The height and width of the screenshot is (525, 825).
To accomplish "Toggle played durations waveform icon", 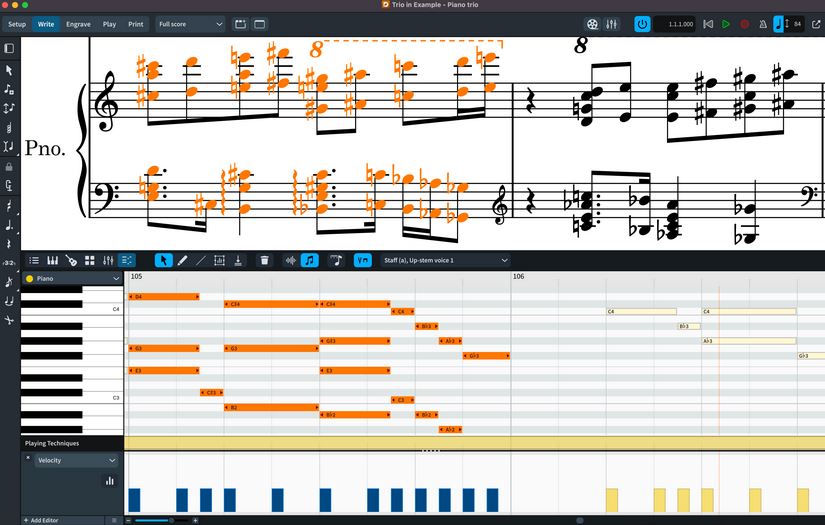I will pos(290,260).
